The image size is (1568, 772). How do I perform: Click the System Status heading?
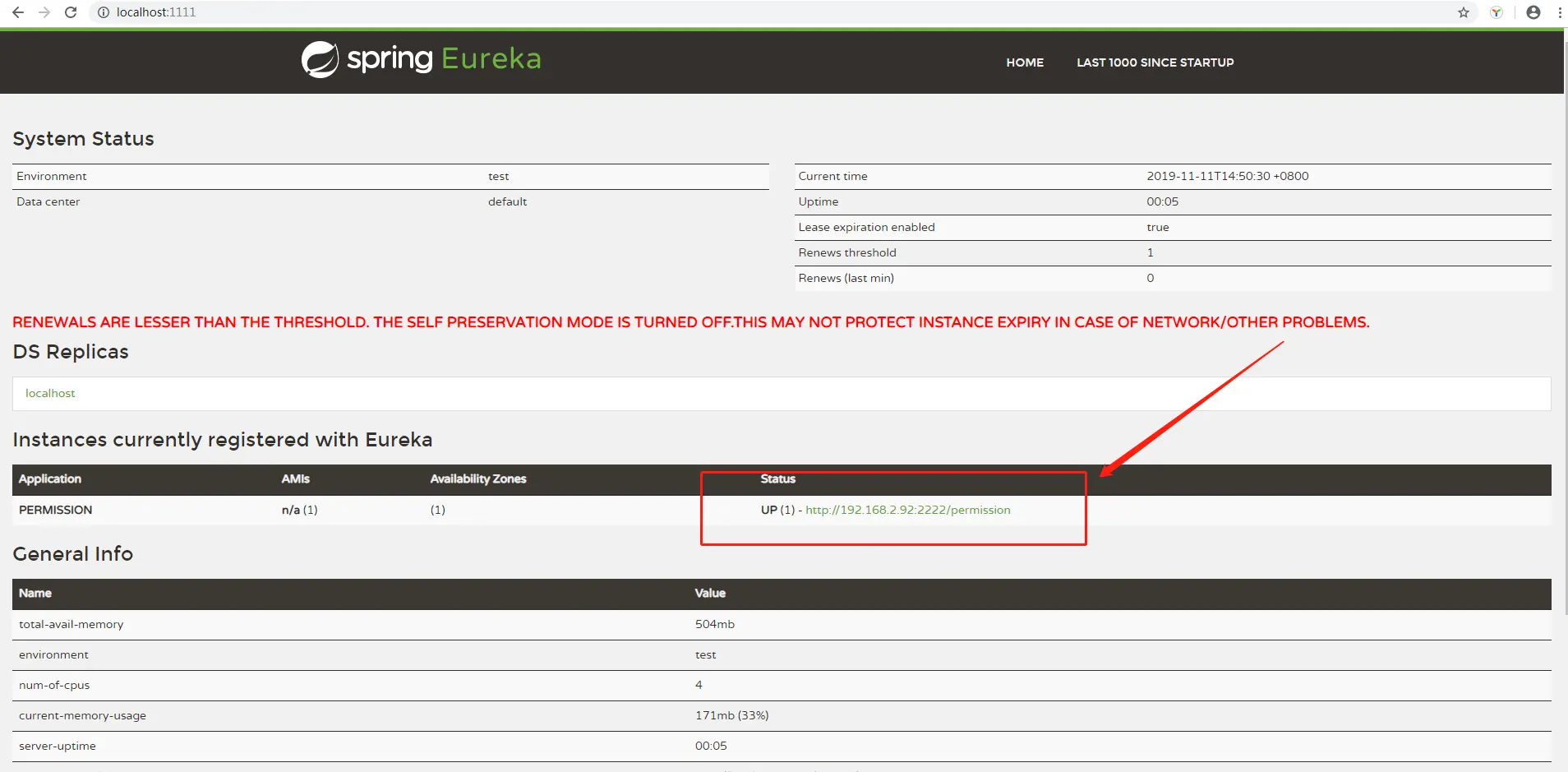pyautogui.click(x=84, y=139)
